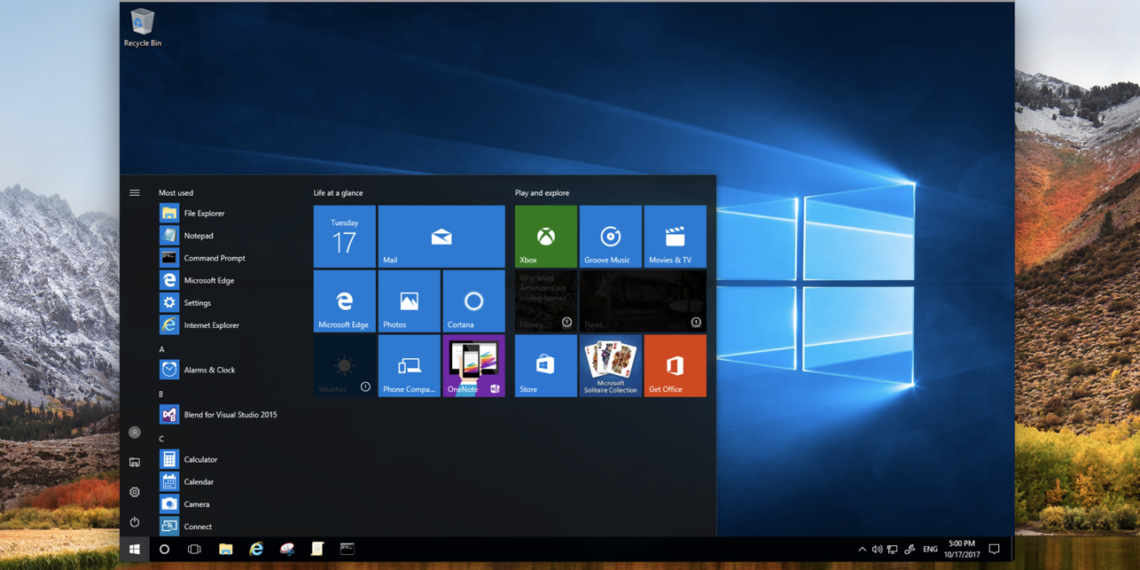The height and width of the screenshot is (570, 1140).
Task: Open File Explorer from the taskbar
Action: (225, 549)
